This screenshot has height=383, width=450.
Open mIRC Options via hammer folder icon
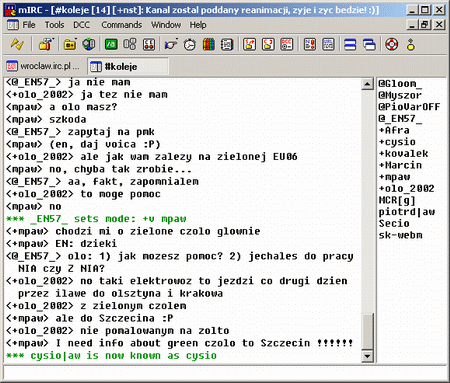pyautogui.click(x=46, y=44)
